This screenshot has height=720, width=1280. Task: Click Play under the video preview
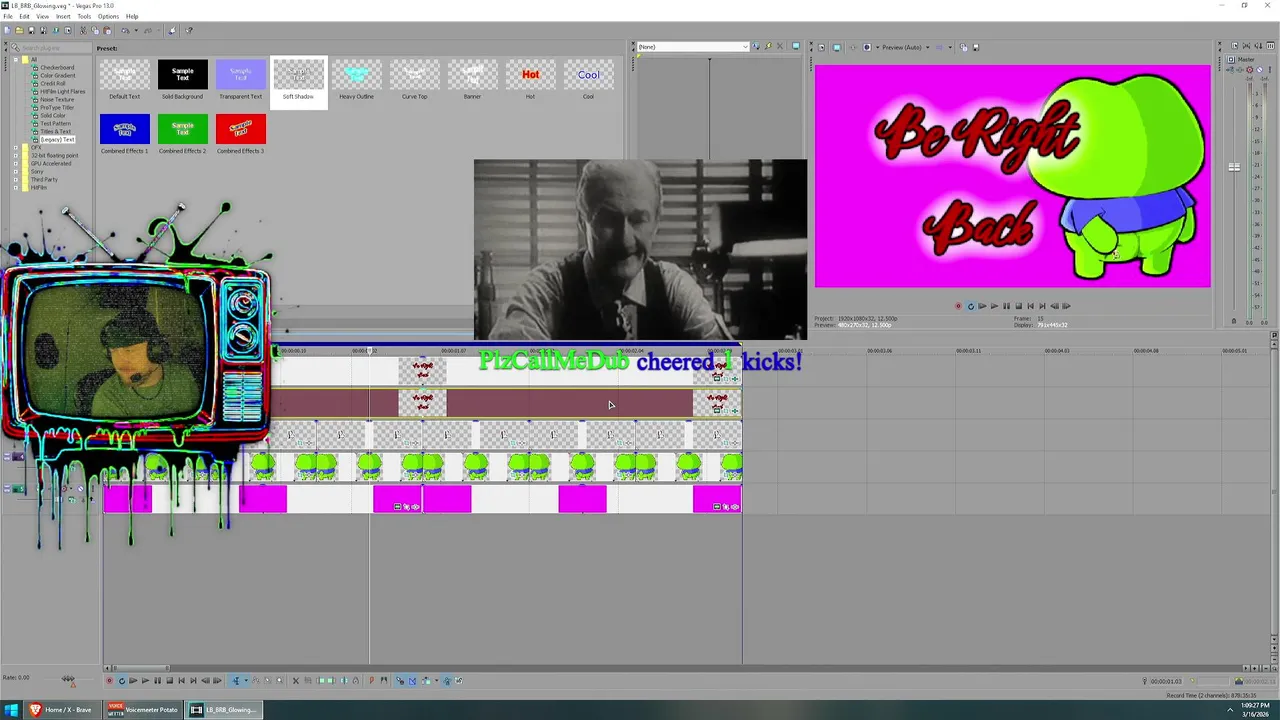pyautogui.click(x=994, y=306)
